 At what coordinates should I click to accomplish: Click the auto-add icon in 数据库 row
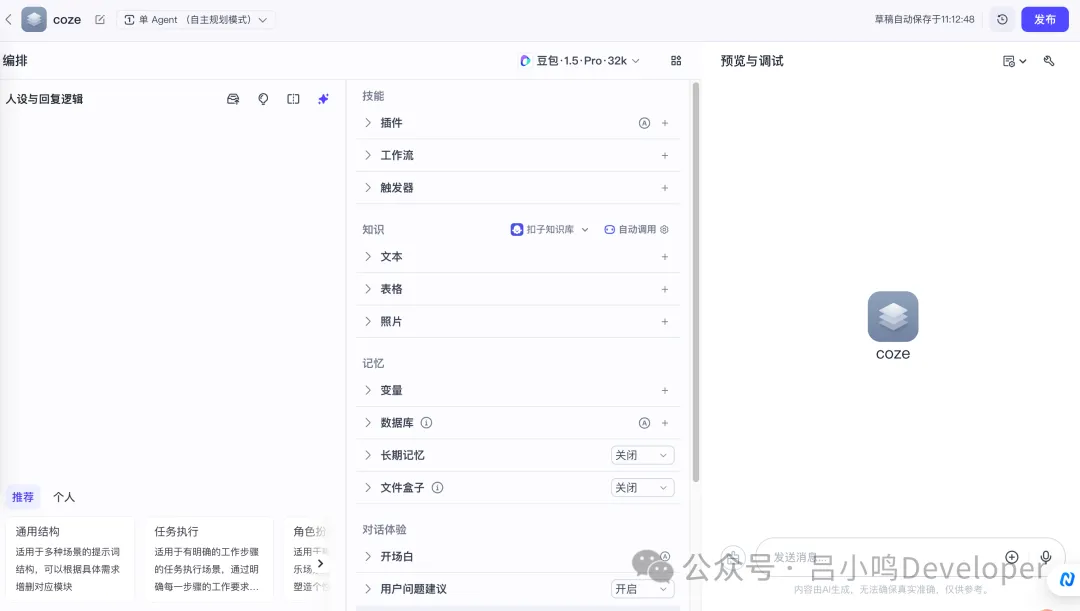[x=644, y=423]
